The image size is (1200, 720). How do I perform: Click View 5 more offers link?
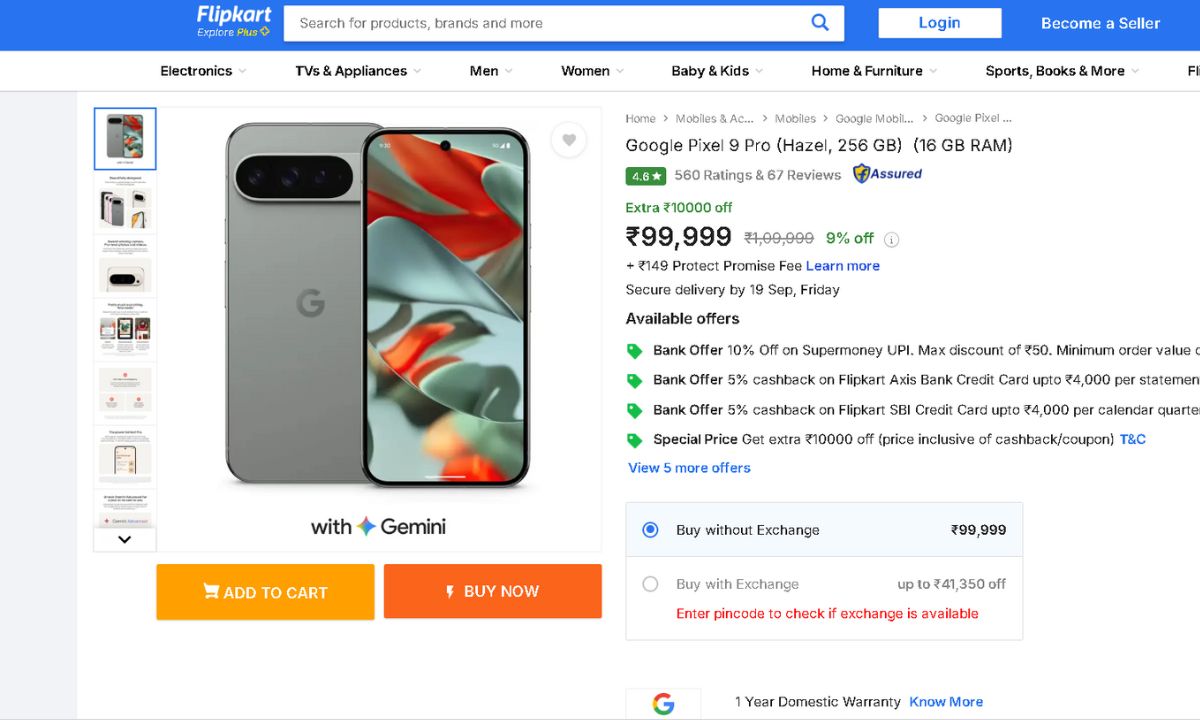coord(689,468)
